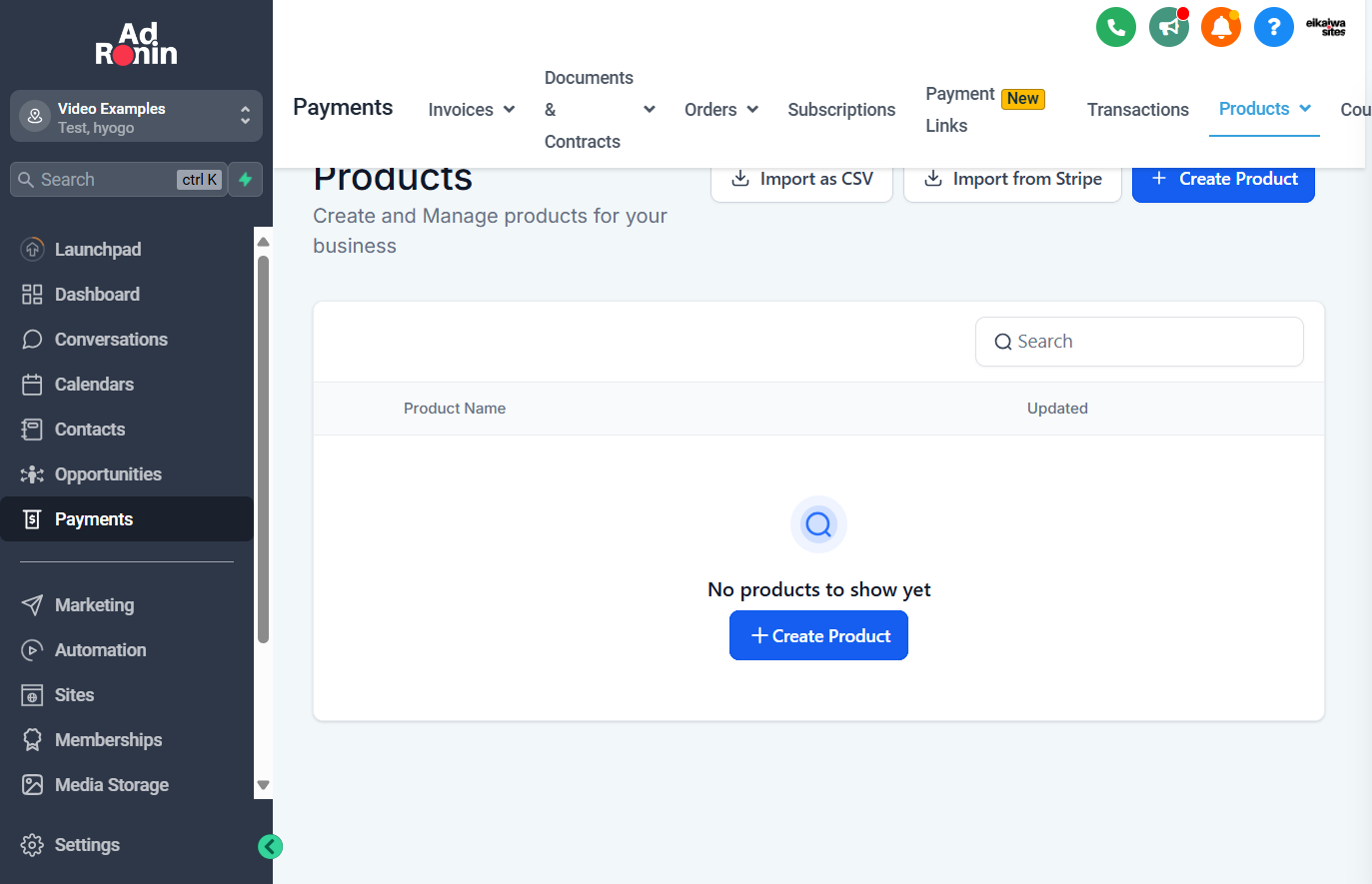This screenshot has height=884, width=1372.
Task: Click the sidebar scrollbar up arrow
Action: coord(264,242)
